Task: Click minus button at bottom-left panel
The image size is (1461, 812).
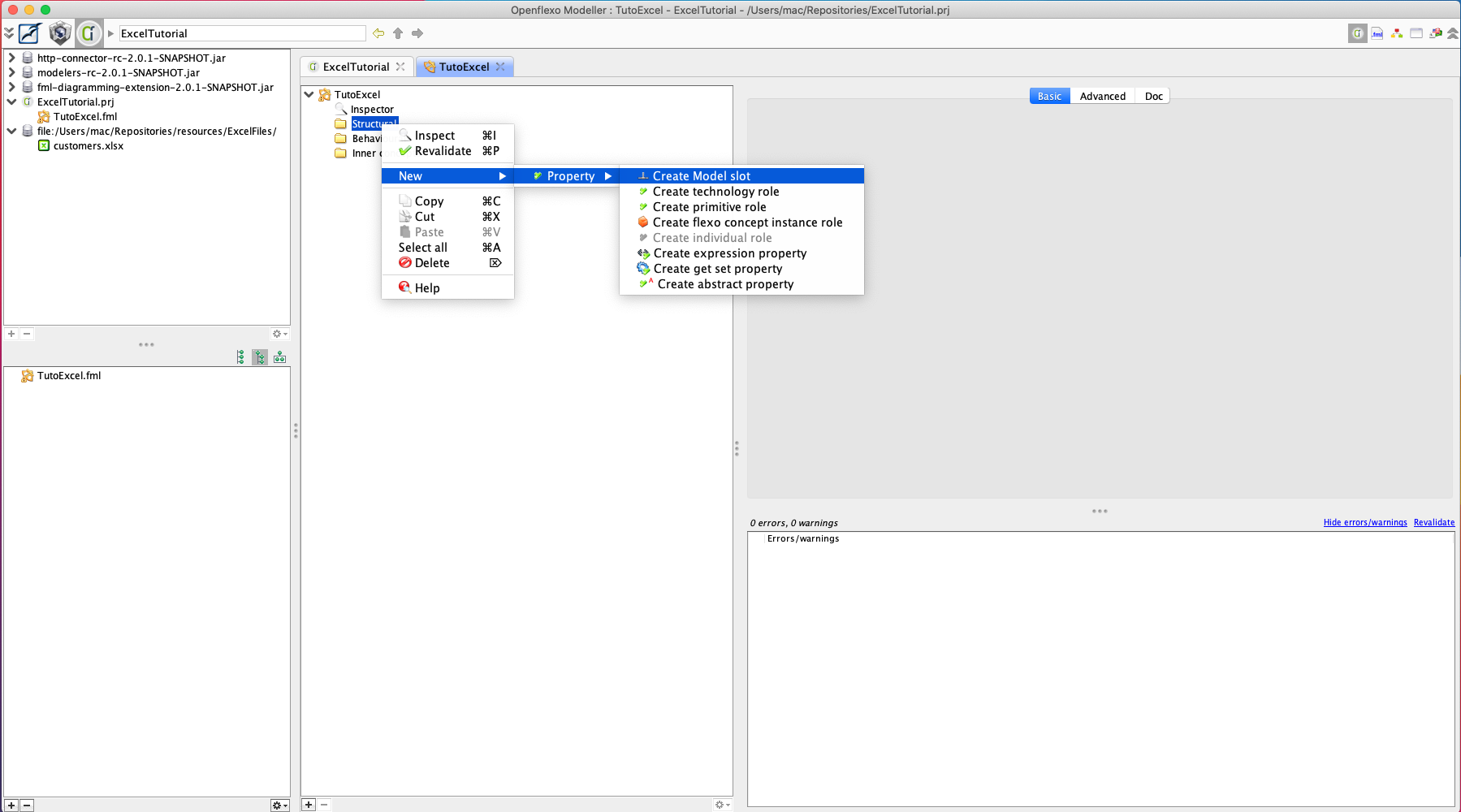Action: 27,806
